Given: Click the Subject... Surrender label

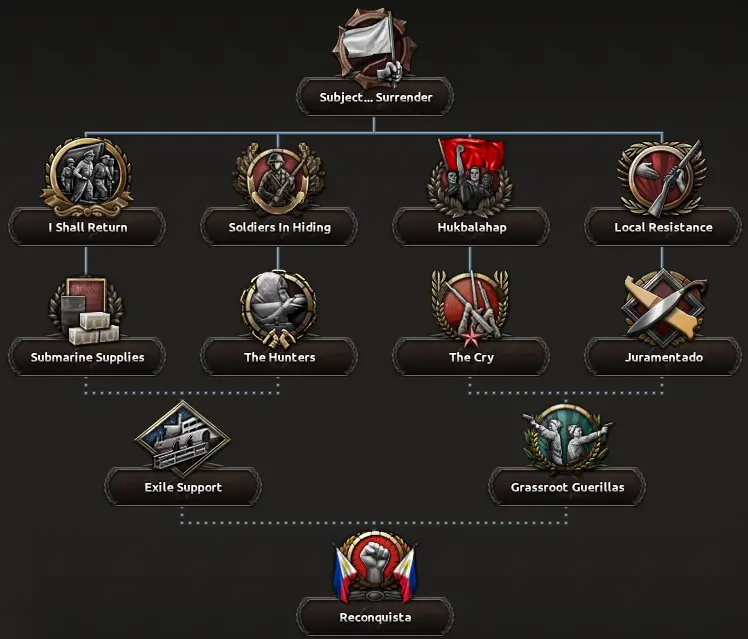Looking at the screenshot, I should [x=375, y=97].
